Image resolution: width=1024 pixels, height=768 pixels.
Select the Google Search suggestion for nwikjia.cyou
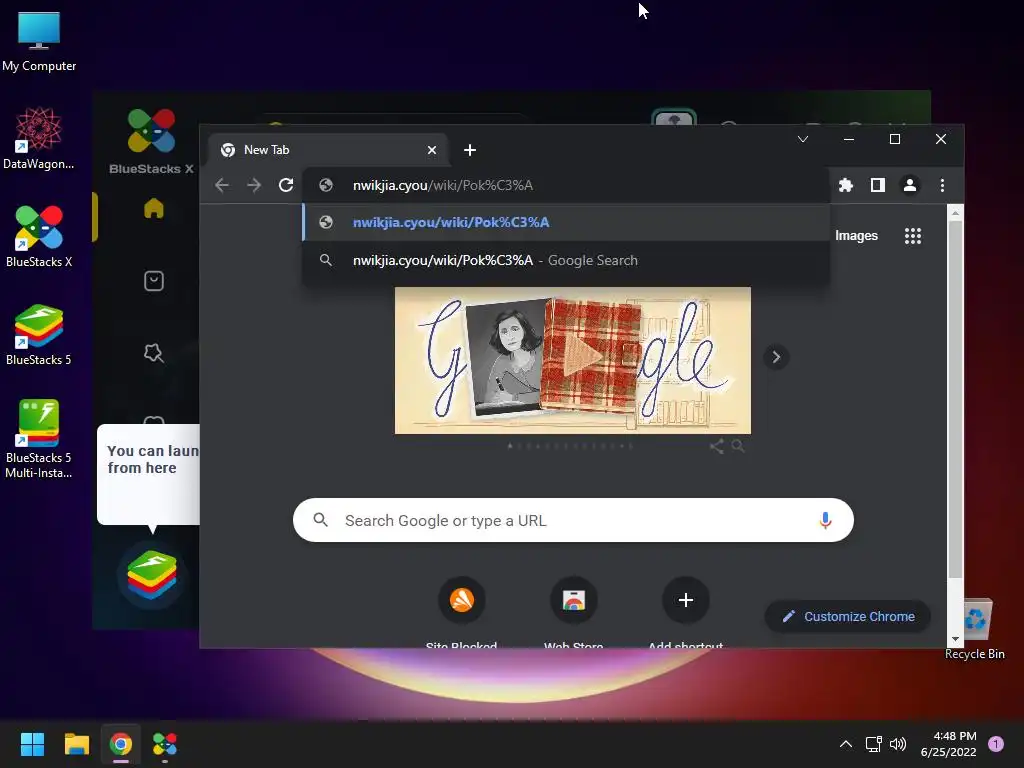point(566,261)
